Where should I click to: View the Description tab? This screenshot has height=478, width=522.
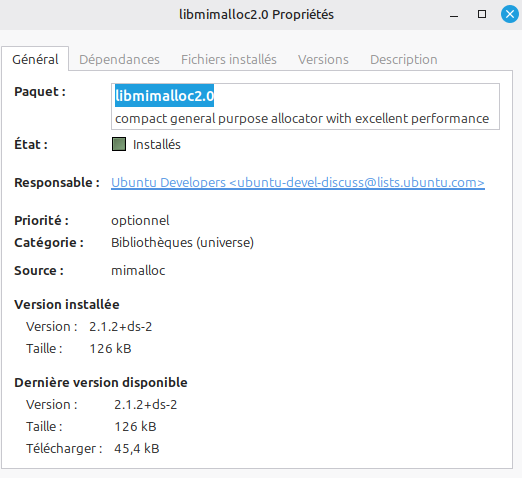[403, 59]
